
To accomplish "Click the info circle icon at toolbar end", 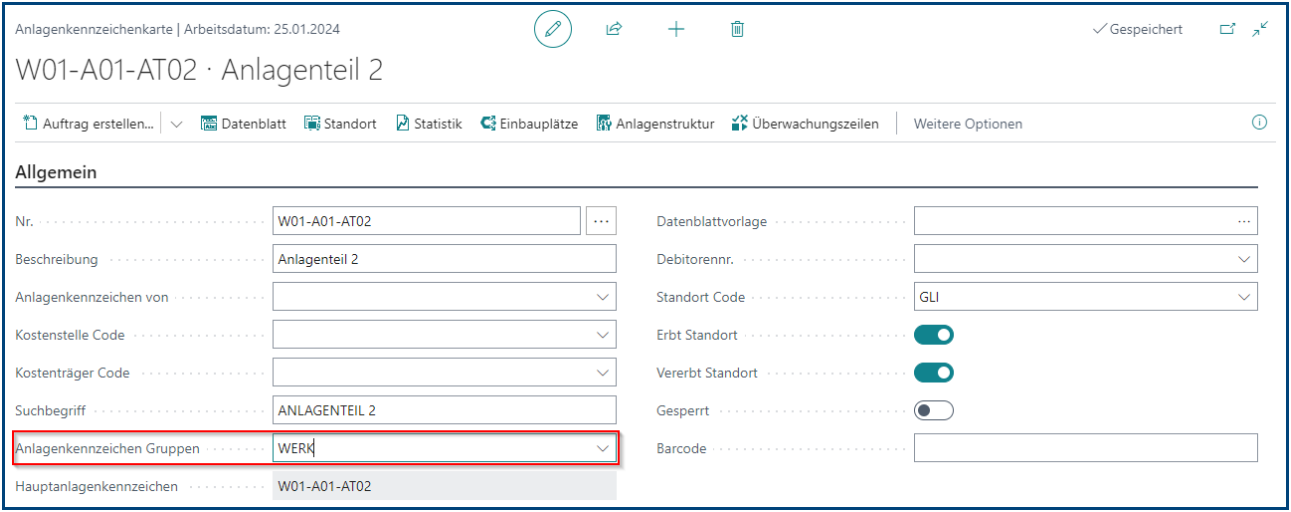I will point(1259,123).
